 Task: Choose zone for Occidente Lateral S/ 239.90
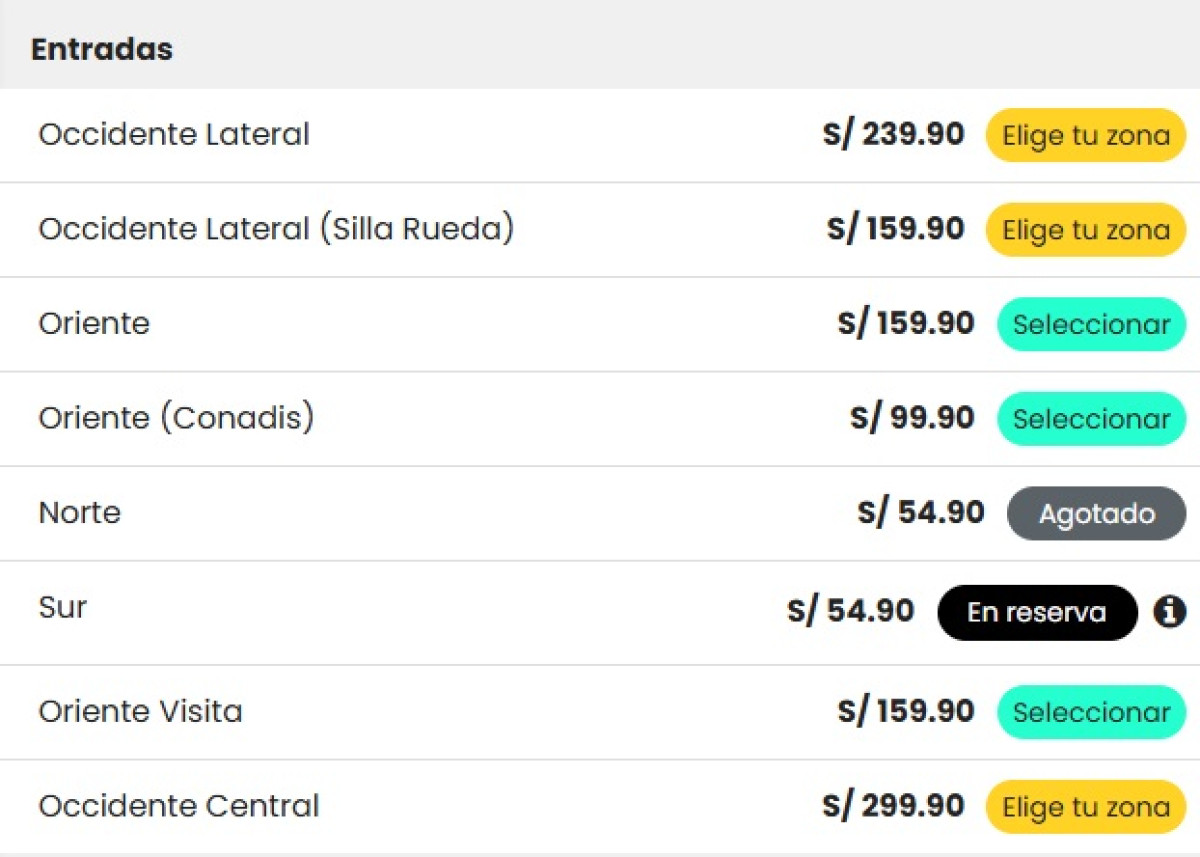tap(1086, 135)
